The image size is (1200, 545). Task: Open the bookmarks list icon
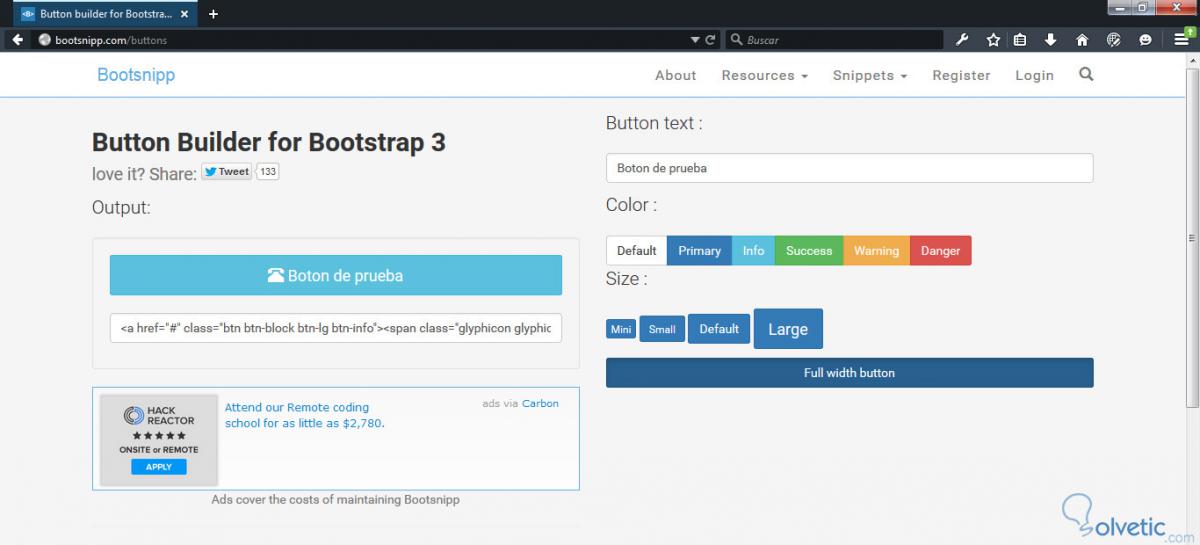(x=1021, y=40)
